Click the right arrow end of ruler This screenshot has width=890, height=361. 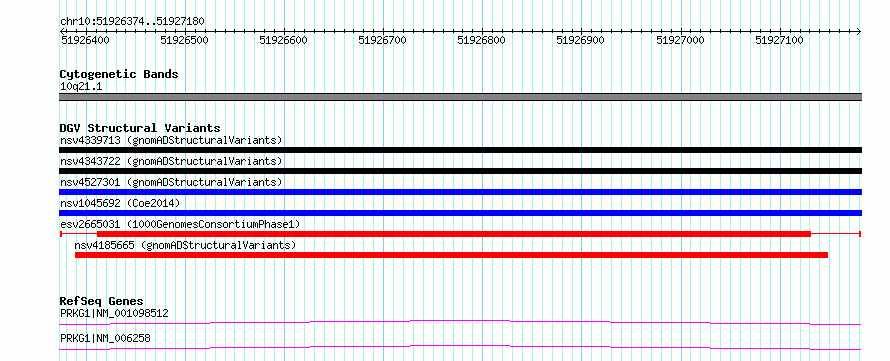pos(859,31)
